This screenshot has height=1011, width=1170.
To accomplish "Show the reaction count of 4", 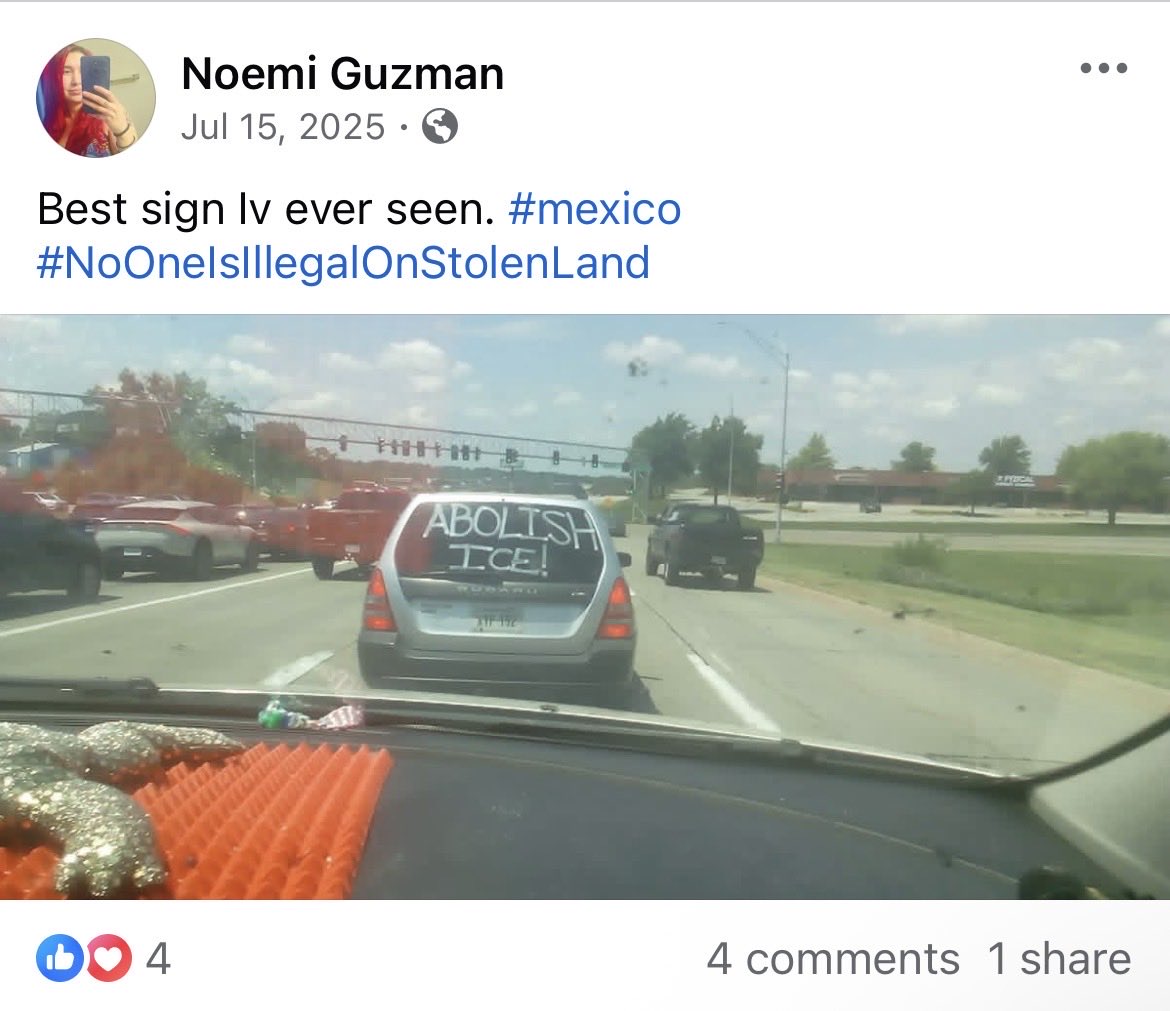I will click(158, 959).
